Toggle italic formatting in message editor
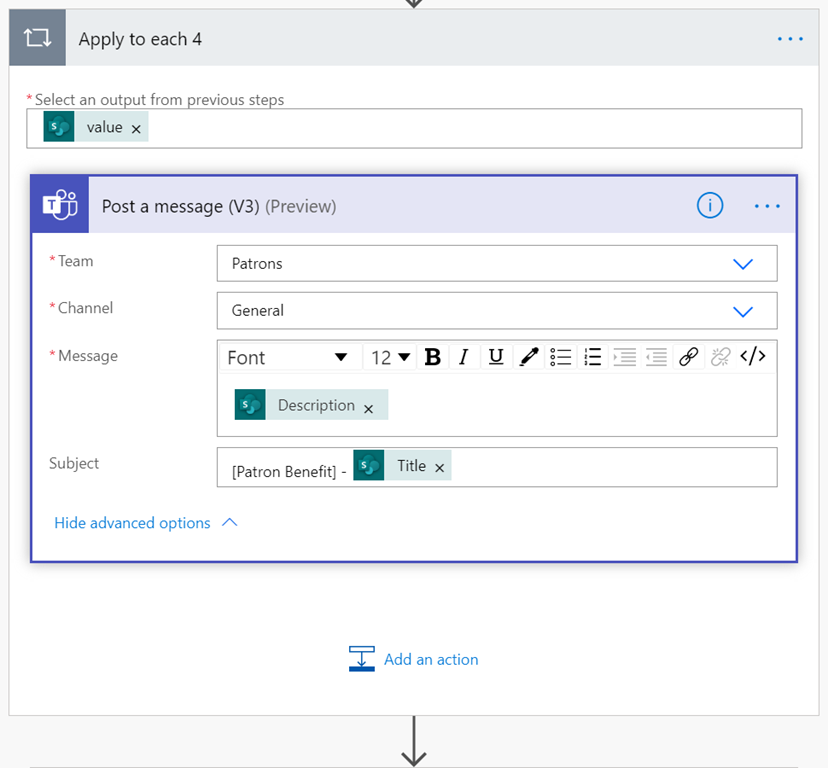 (x=464, y=357)
